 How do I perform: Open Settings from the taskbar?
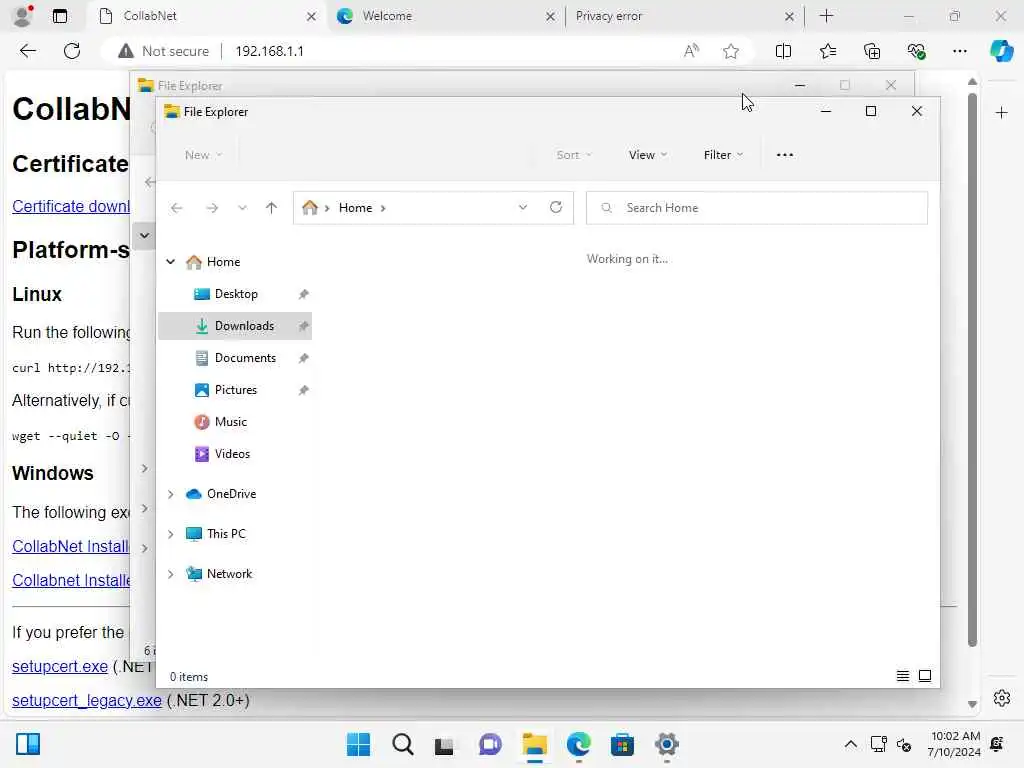pos(667,744)
